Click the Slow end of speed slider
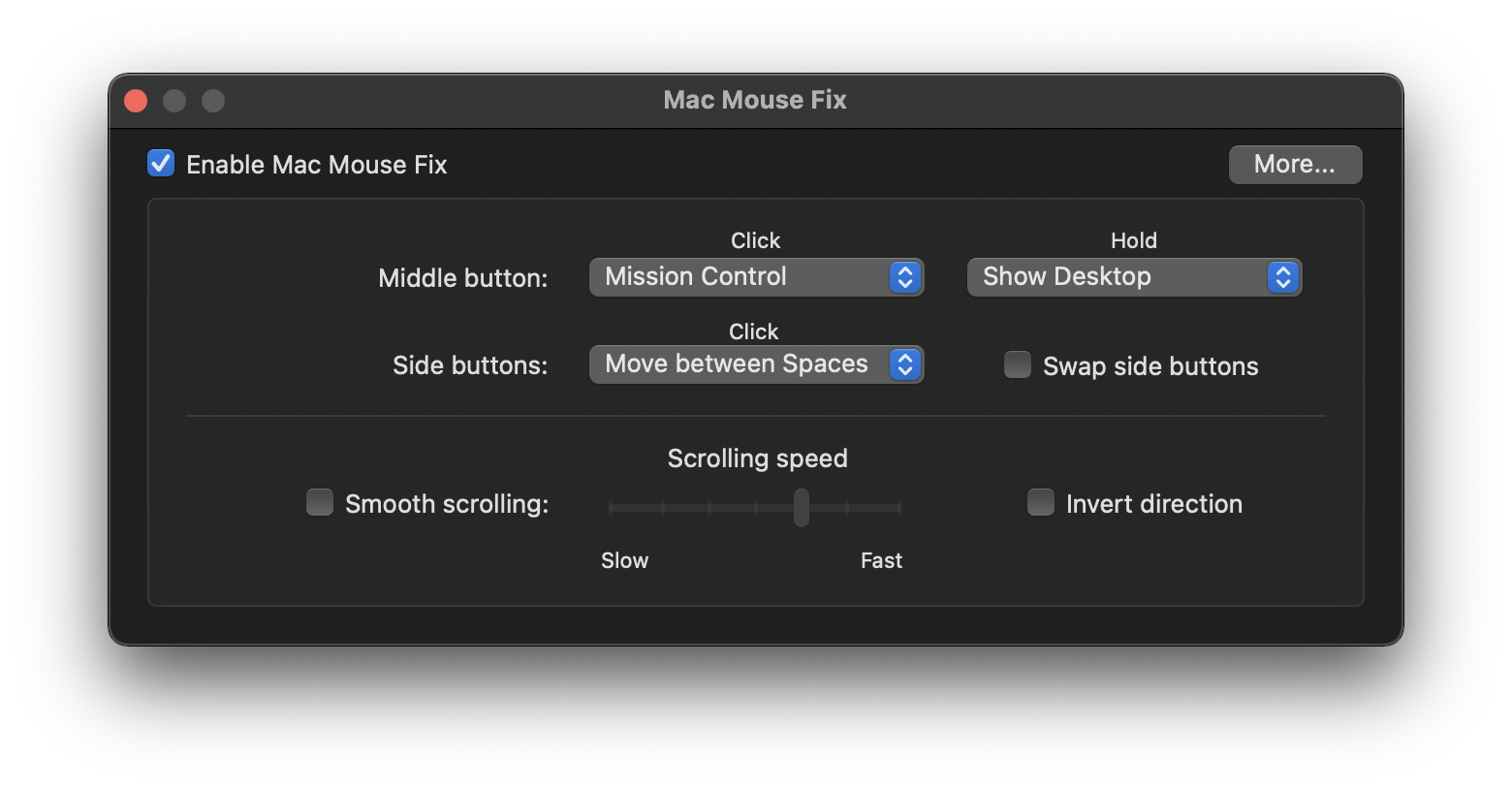1512x789 pixels. tap(612, 507)
